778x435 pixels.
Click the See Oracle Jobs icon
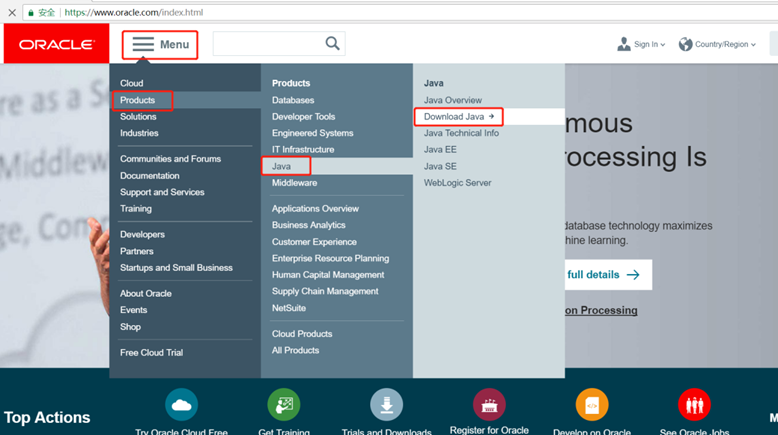pos(695,405)
